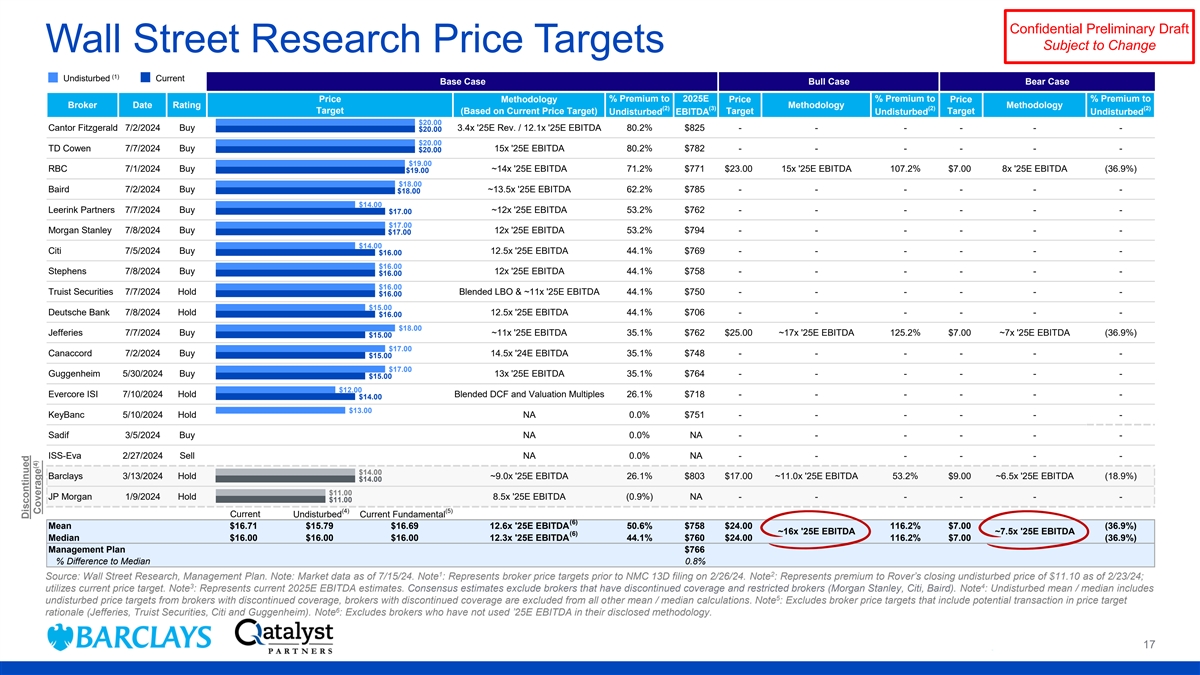This screenshot has height=675, width=1200.
Task: Click the dark blue Current legend square
Action: click(x=147, y=78)
